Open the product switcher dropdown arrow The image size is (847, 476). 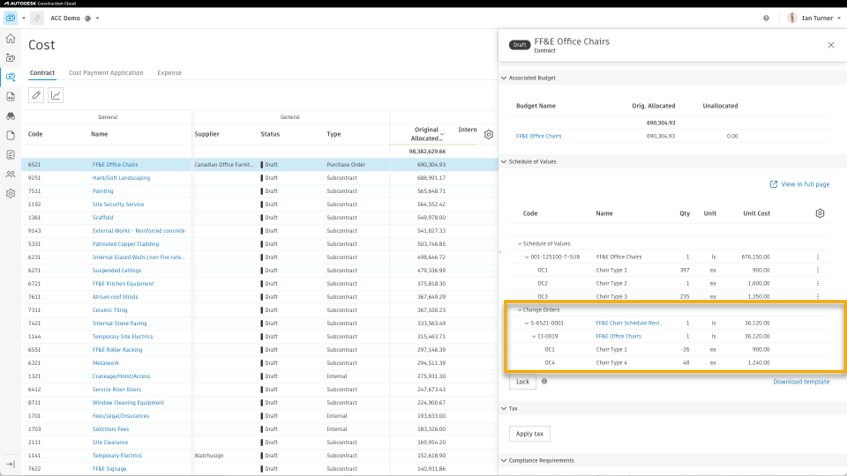tap(23, 18)
